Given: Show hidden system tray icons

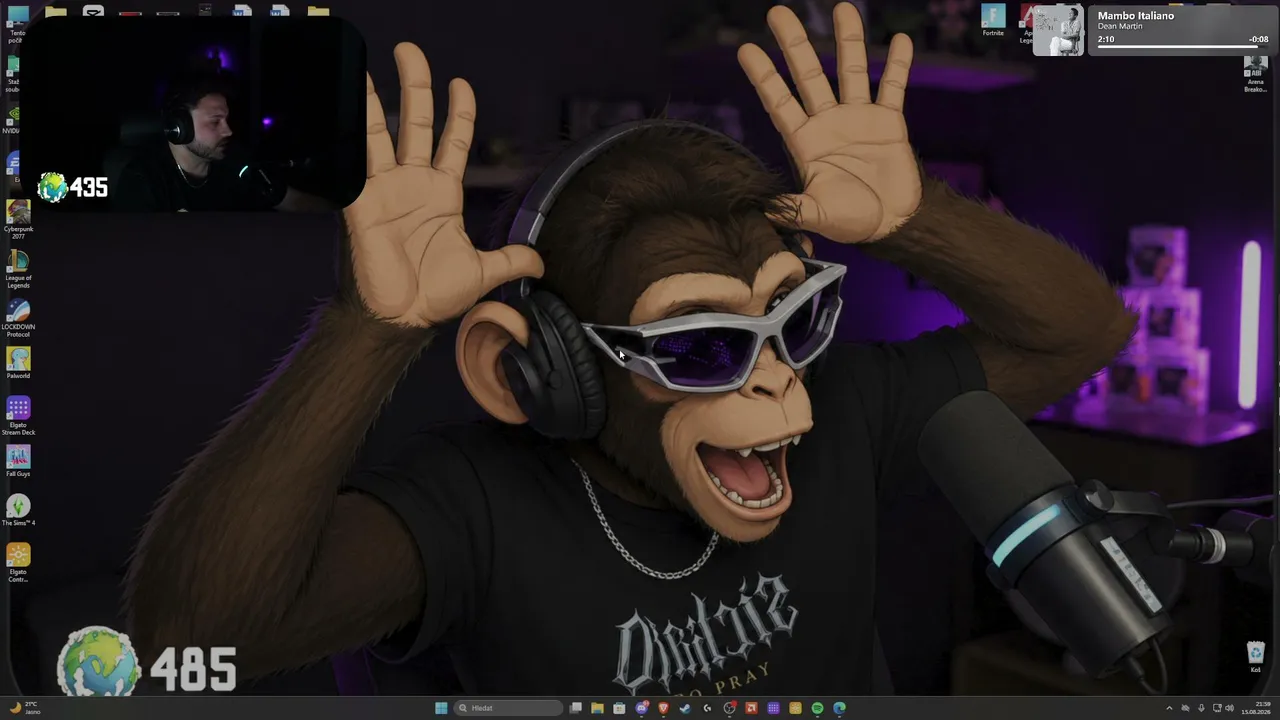Looking at the screenshot, I should click(1169, 708).
